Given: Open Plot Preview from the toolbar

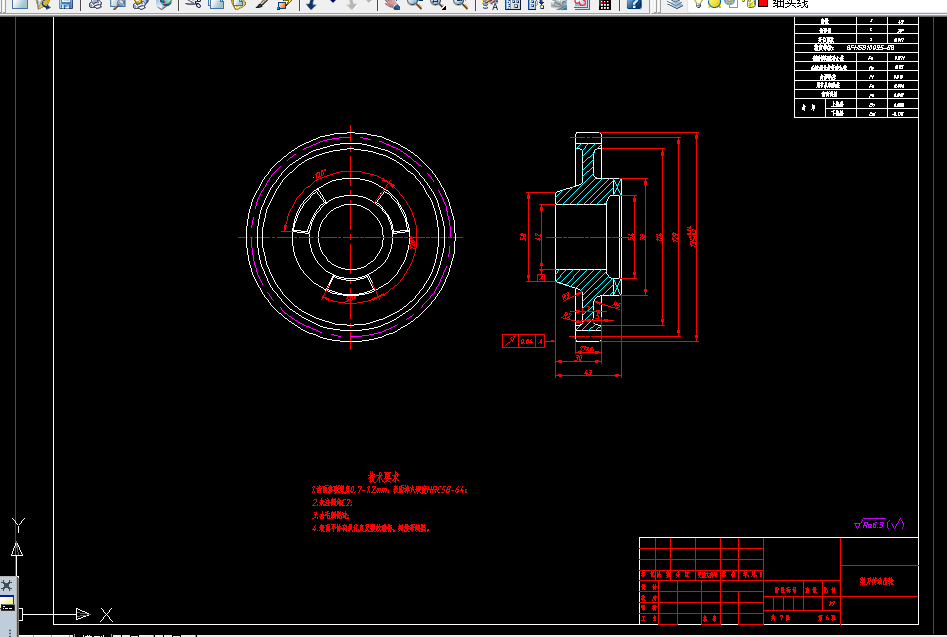Looking at the screenshot, I should pos(118,4).
